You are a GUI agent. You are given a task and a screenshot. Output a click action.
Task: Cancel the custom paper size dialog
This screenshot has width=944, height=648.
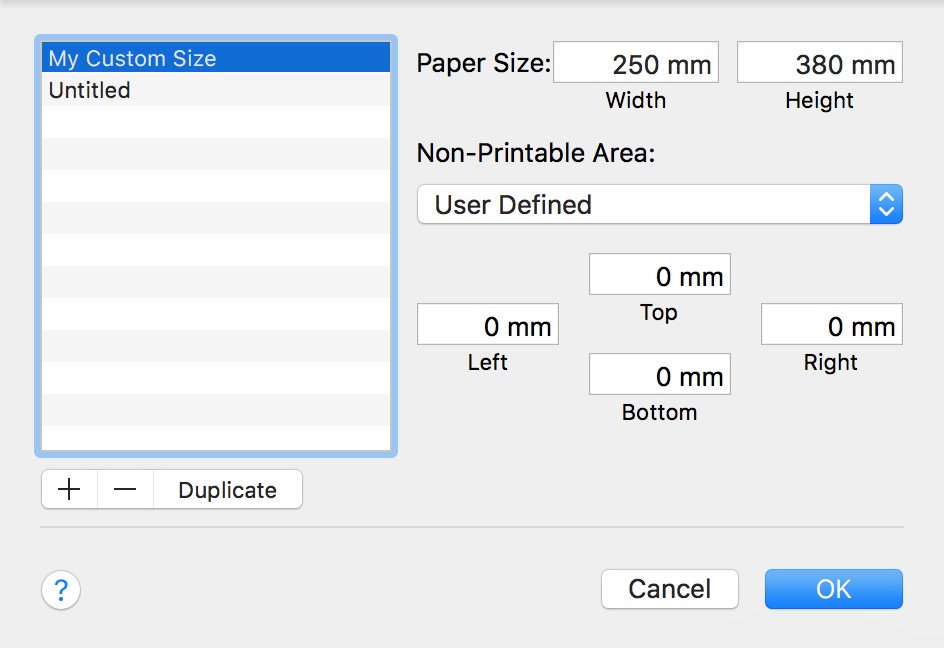[x=669, y=589]
